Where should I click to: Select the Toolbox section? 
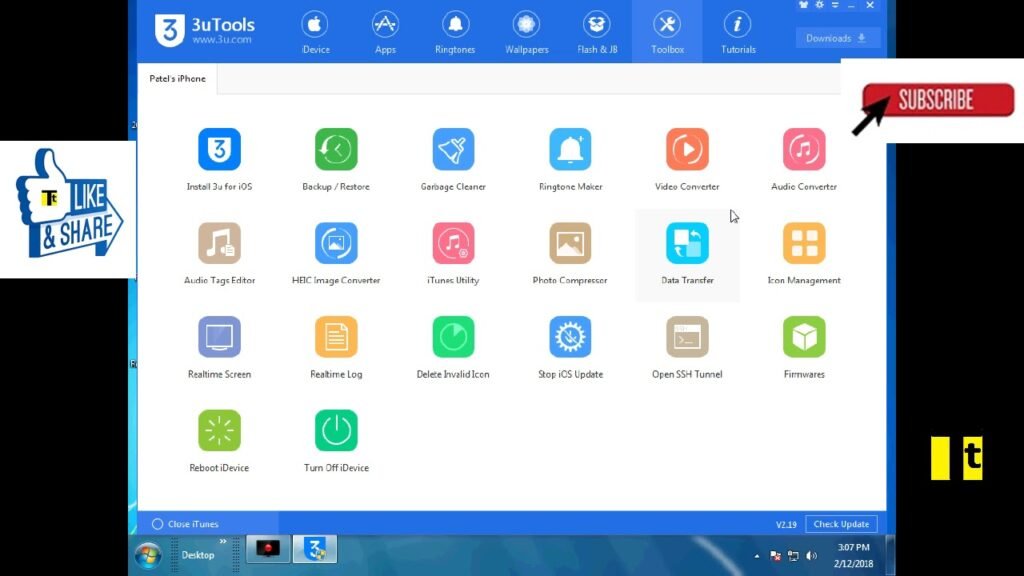pyautogui.click(x=667, y=32)
